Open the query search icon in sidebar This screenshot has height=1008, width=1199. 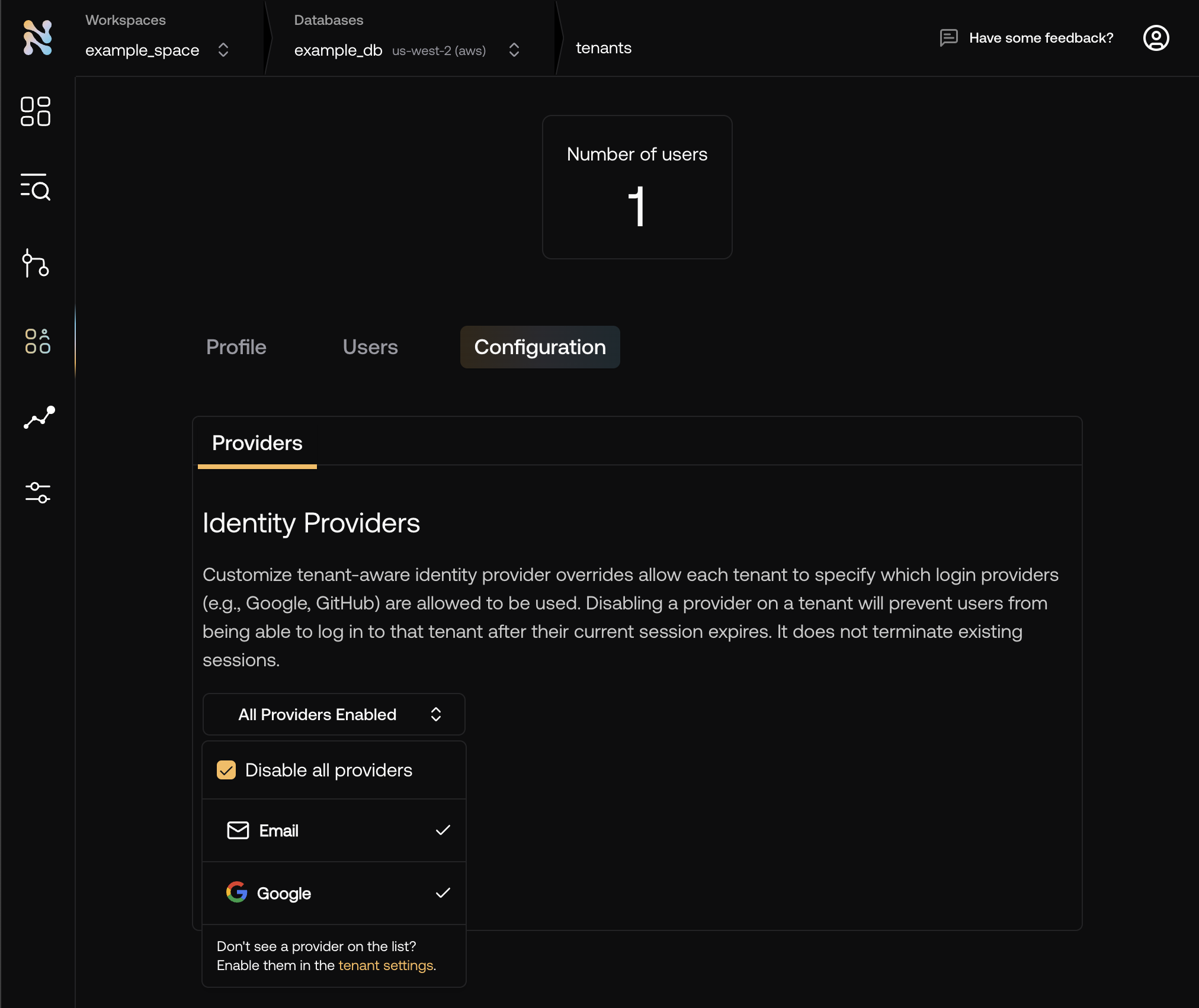[x=36, y=187]
